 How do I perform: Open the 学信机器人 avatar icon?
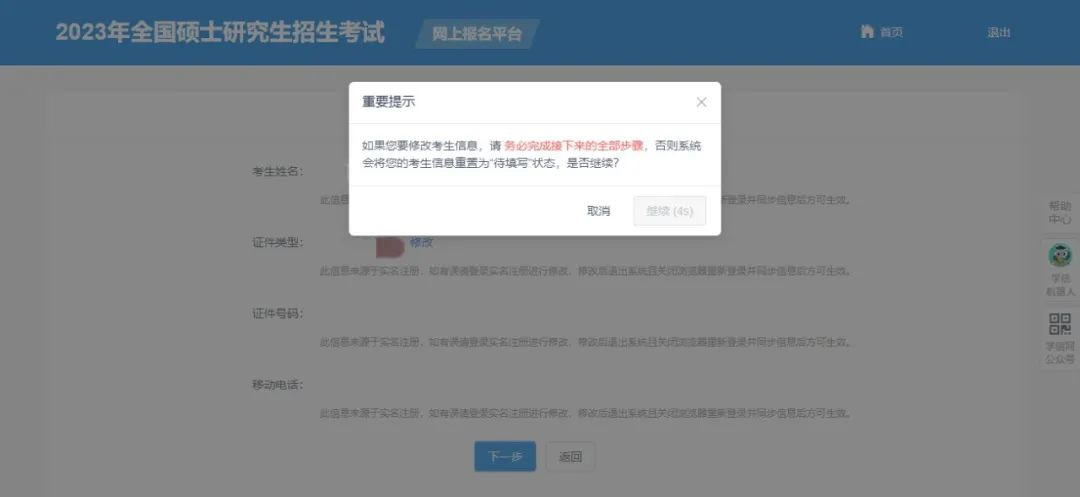click(x=1060, y=255)
